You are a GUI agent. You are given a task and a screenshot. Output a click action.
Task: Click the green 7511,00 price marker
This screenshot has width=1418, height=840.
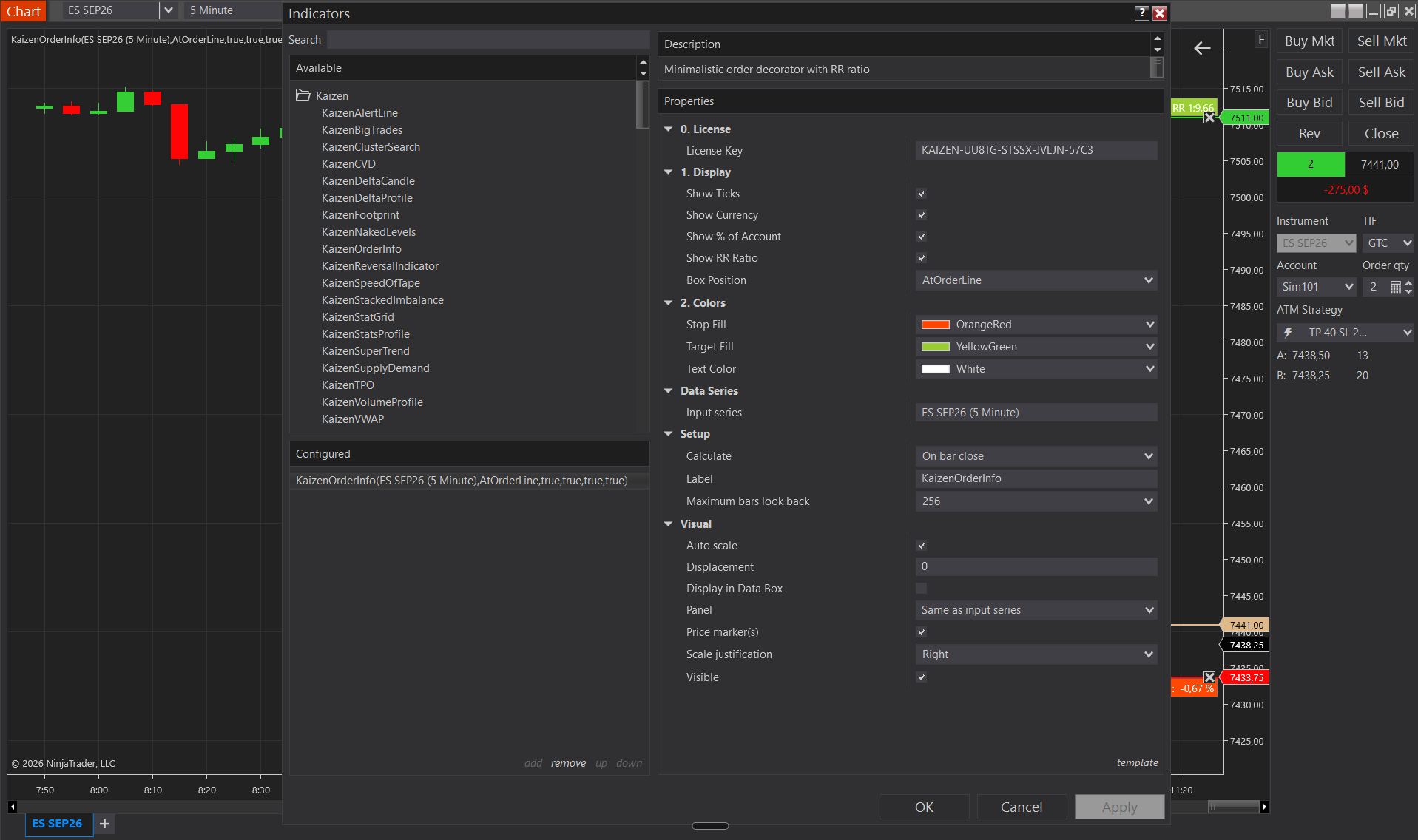[1246, 118]
